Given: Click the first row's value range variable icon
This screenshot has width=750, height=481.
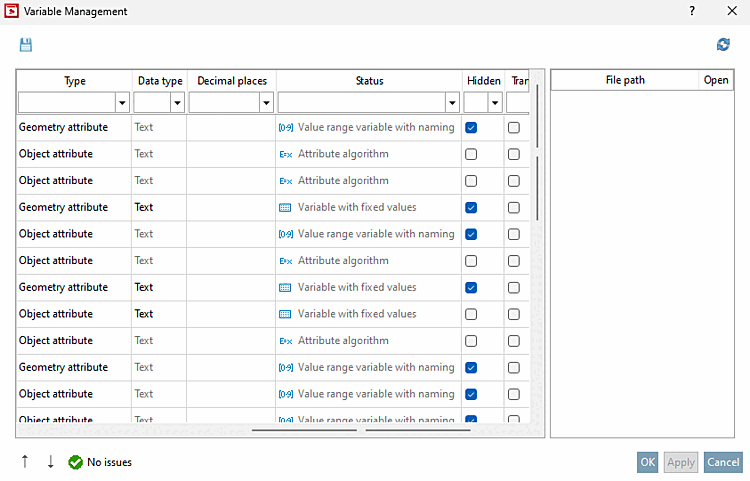Looking at the screenshot, I should coord(285,128).
